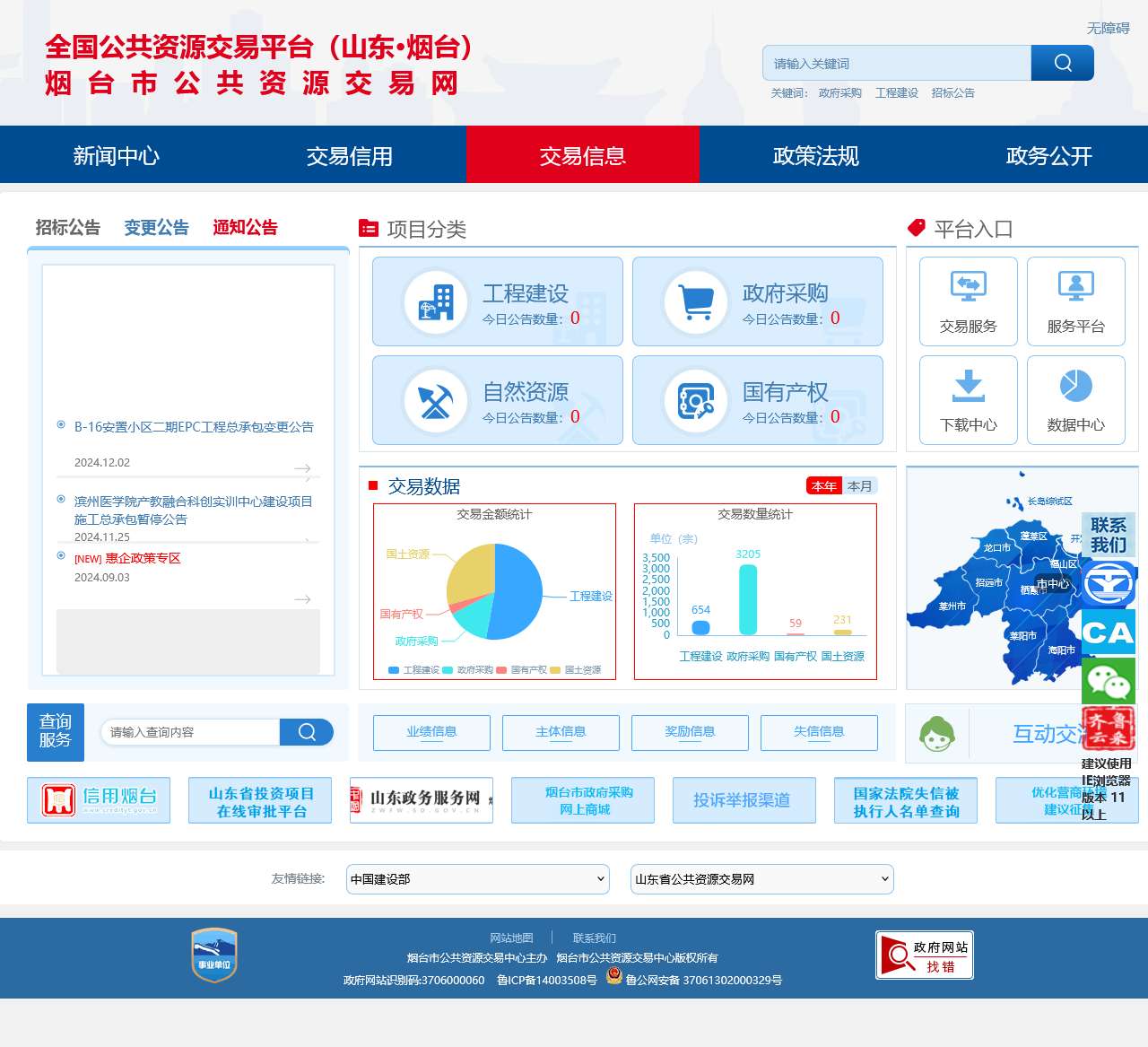The image size is (1148, 1047).
Task: Open the 工程建设 building icon category
Action: pos(435,301)
